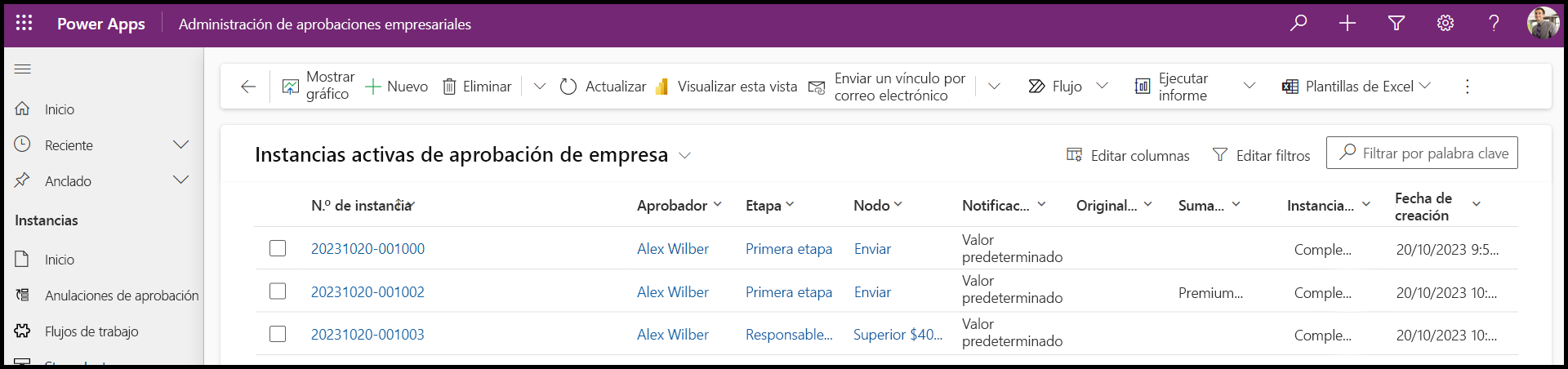Click Editar filtros
The height and width of the screenshot is (369, 1568).
1262,155
